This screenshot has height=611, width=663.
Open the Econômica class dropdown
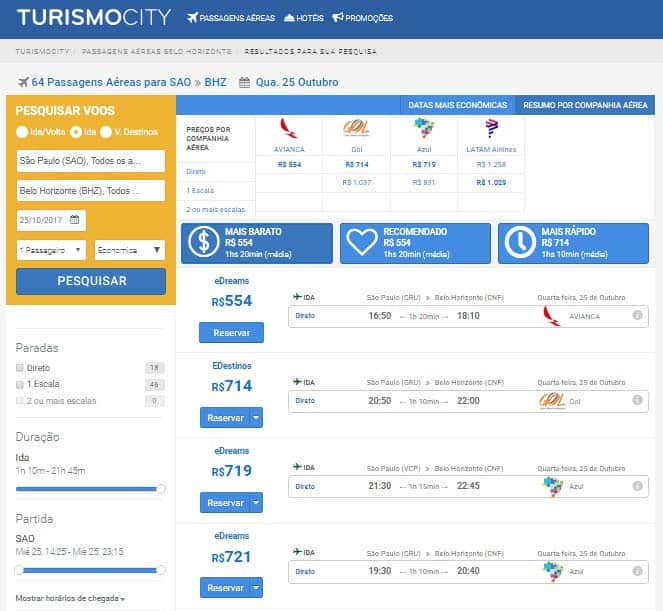(130, 250)
